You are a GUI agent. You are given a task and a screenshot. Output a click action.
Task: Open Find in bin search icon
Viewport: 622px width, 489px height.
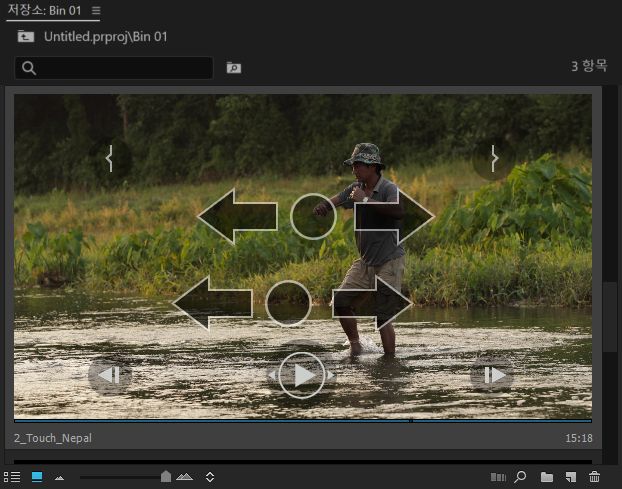(x=234, y=68)
